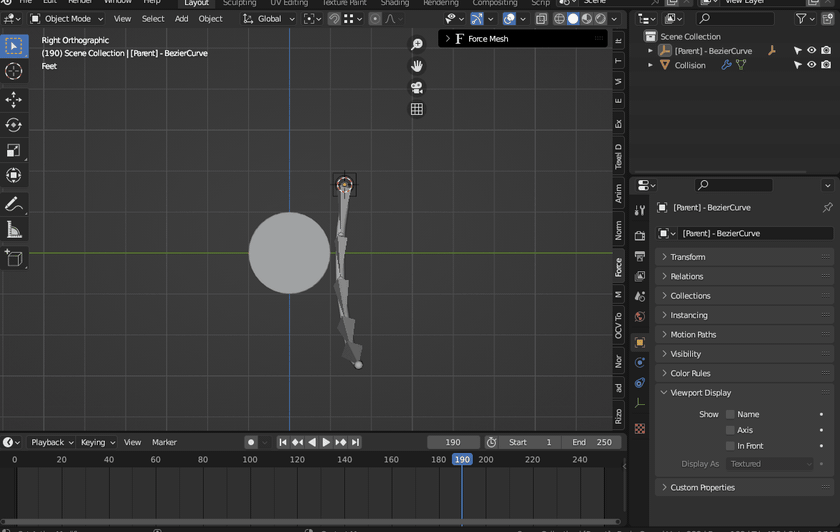Toggle auto keying record button
Screen dimensions: 840x532
tap(251, 443)
